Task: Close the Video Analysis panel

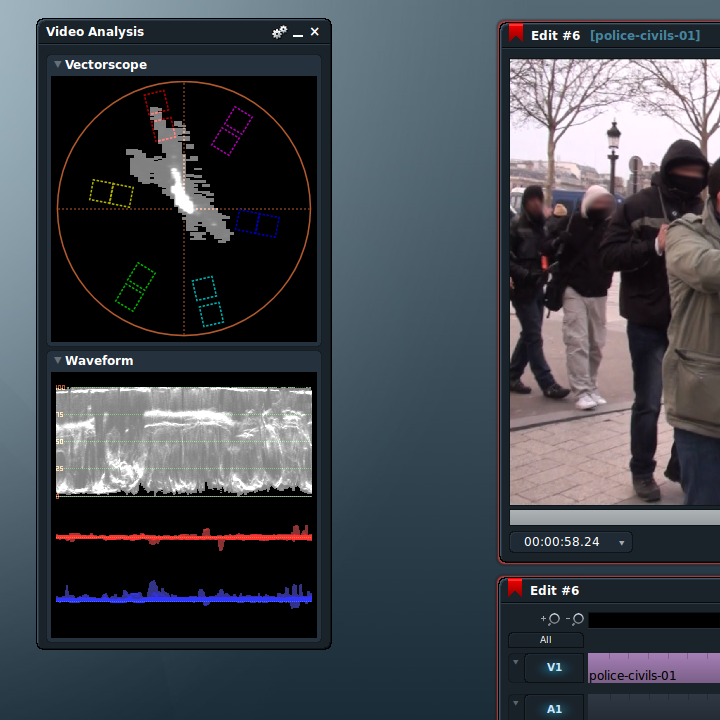Action: (315, 32)
